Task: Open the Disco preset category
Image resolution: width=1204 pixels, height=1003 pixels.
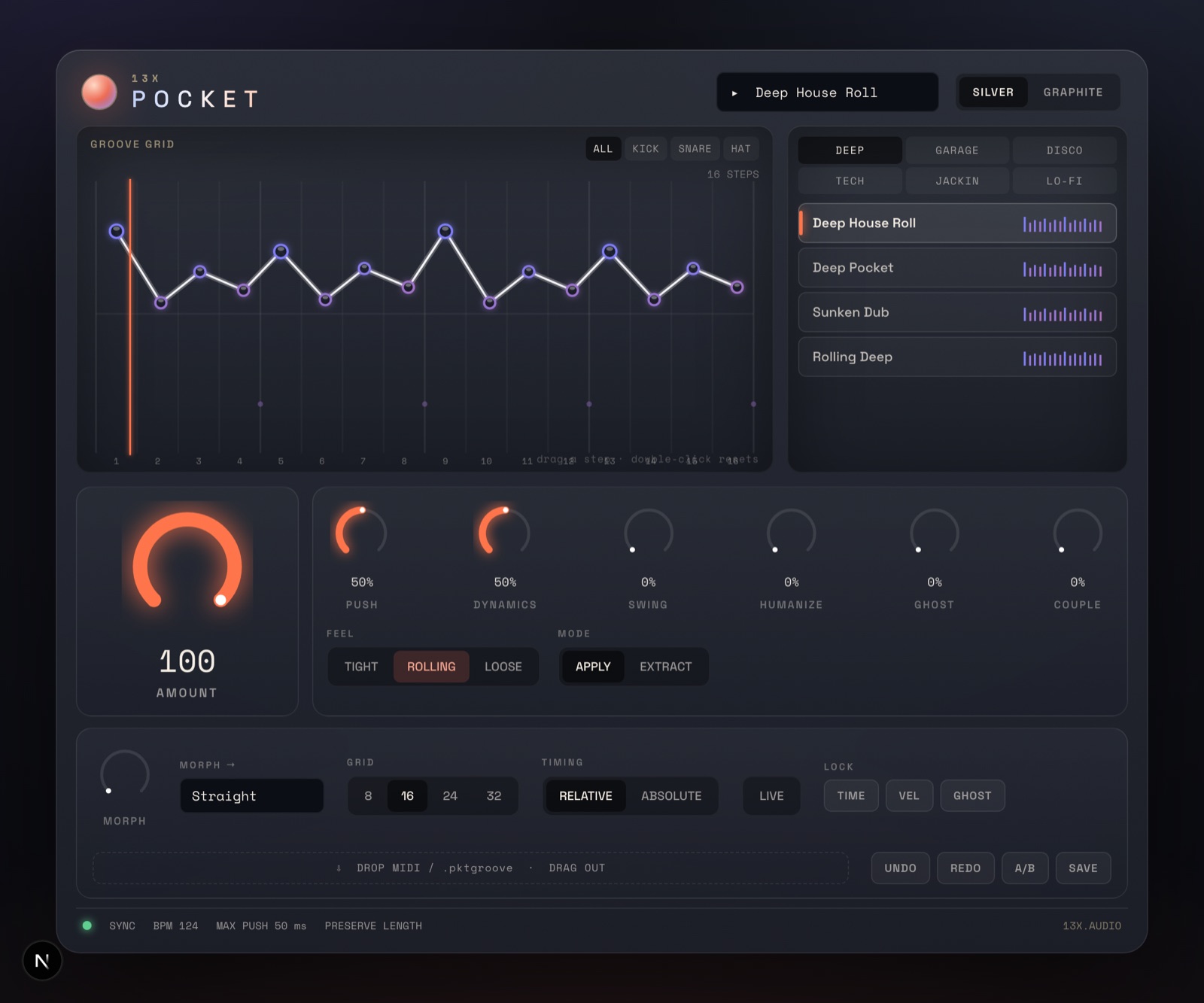Action: pyautogui.click(x=1064, y=150)
